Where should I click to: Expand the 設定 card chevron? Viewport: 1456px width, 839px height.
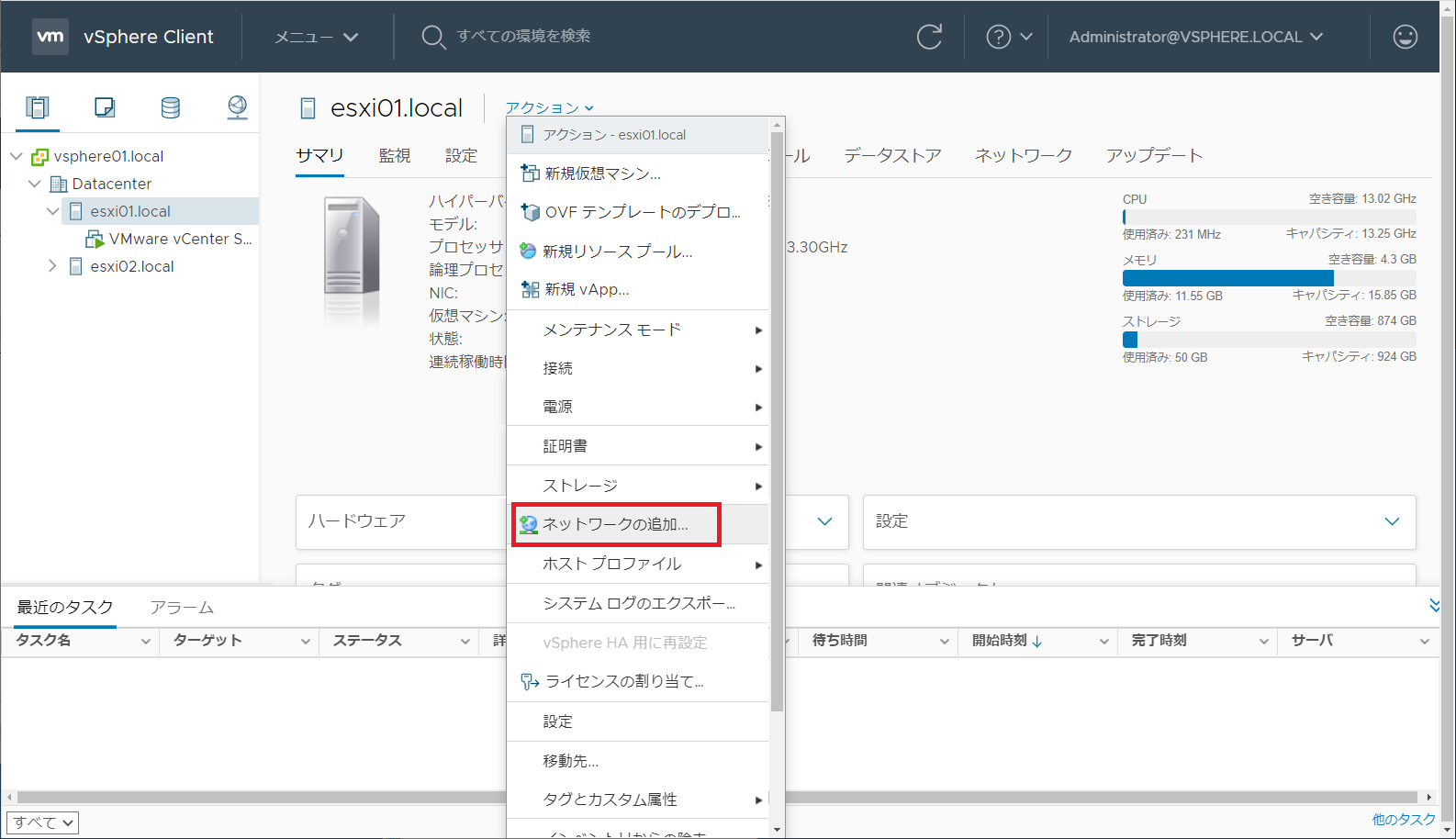[x=1392, y=521]
